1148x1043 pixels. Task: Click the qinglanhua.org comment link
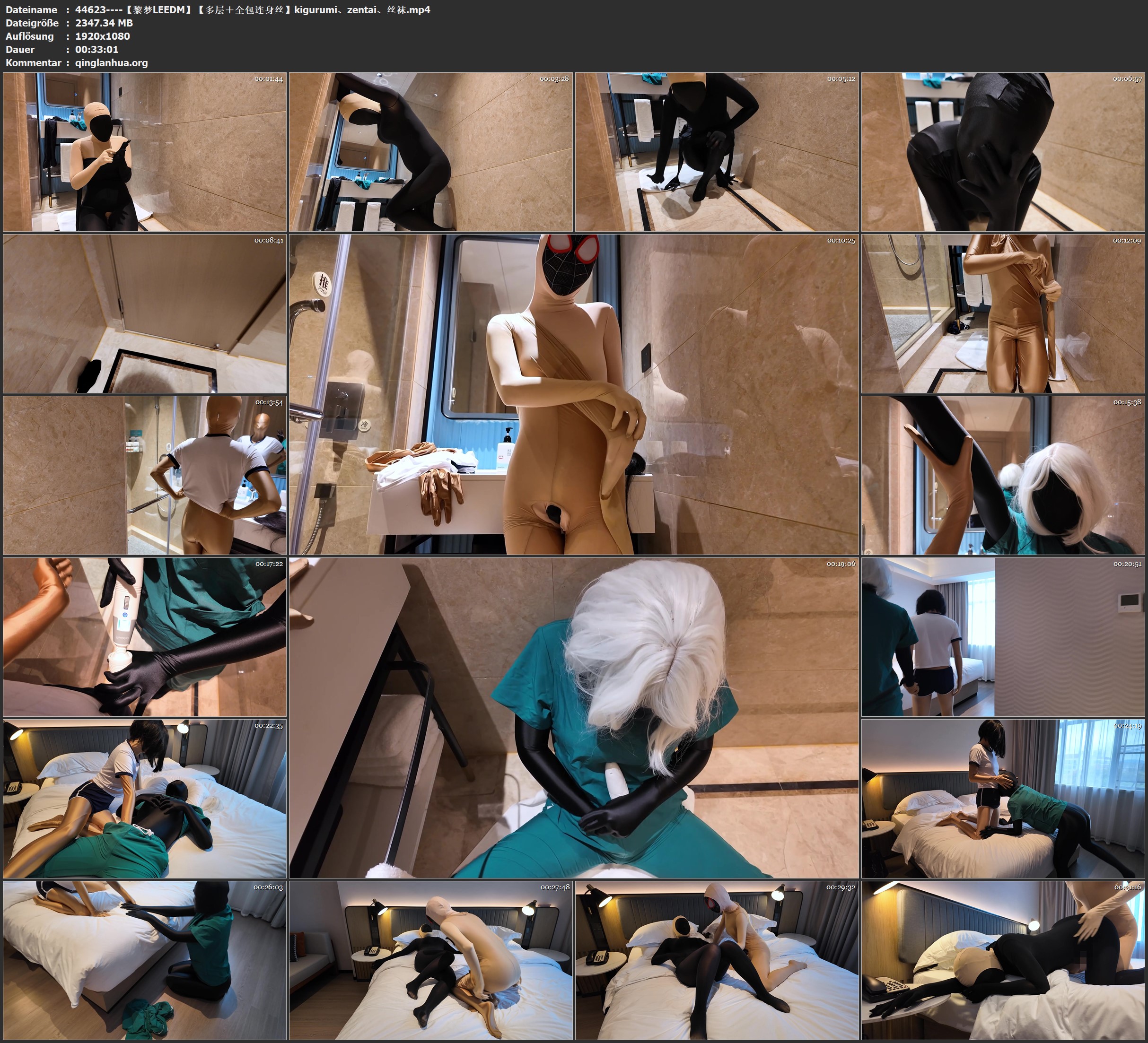coord(112,64)
